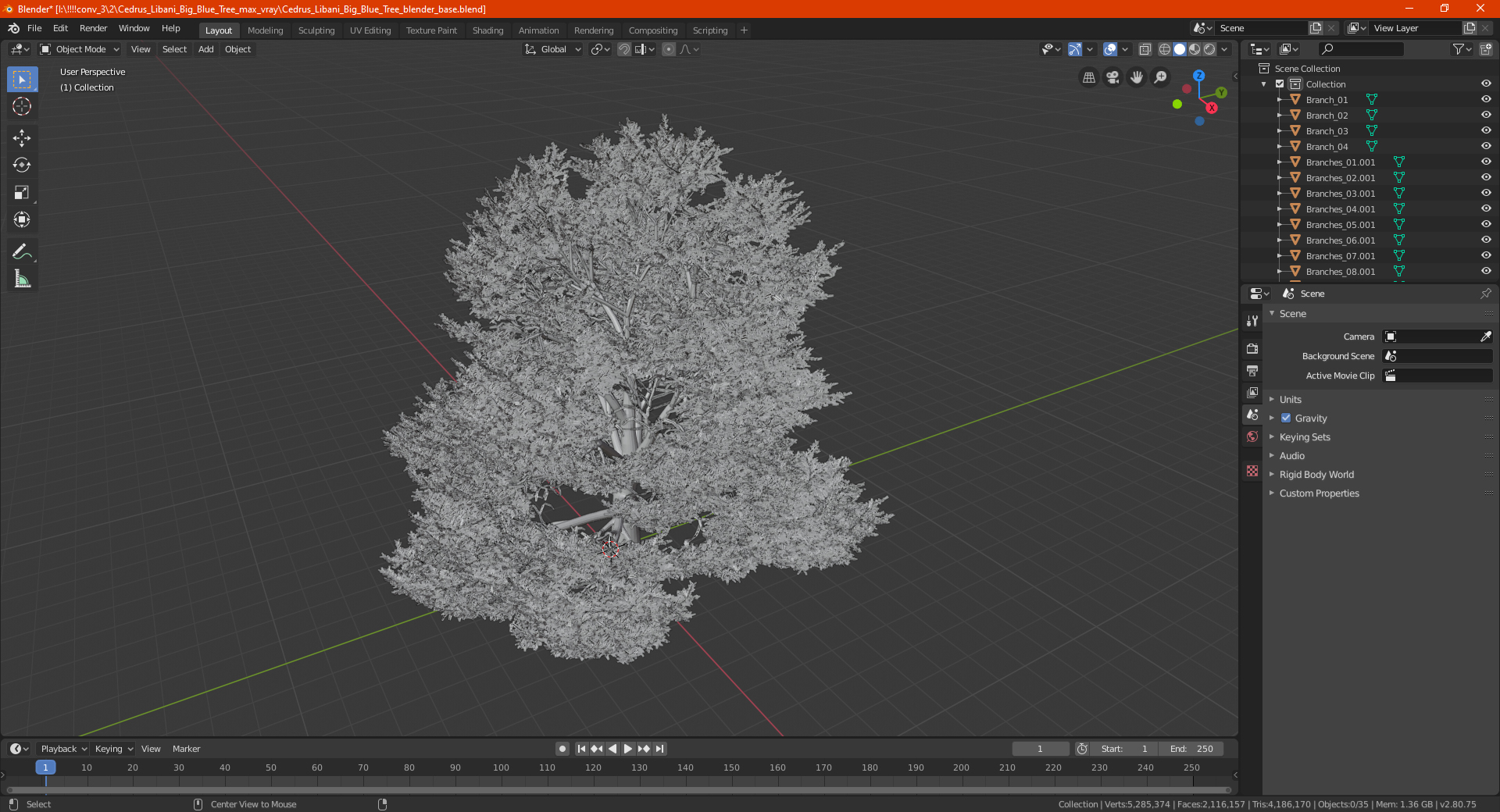1500x812 pixels.
Task: Click the Marker menu button in timeline
Action: tap(186, 749)
